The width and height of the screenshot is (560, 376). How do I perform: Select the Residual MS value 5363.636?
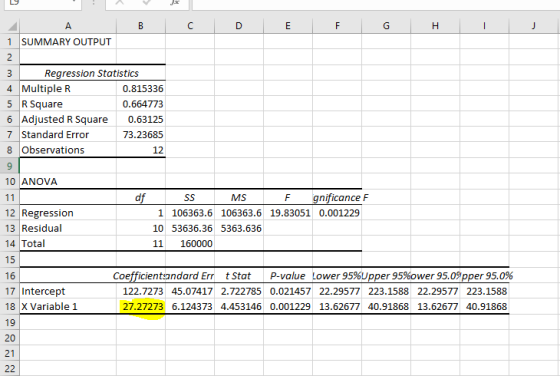pos(239,228)
